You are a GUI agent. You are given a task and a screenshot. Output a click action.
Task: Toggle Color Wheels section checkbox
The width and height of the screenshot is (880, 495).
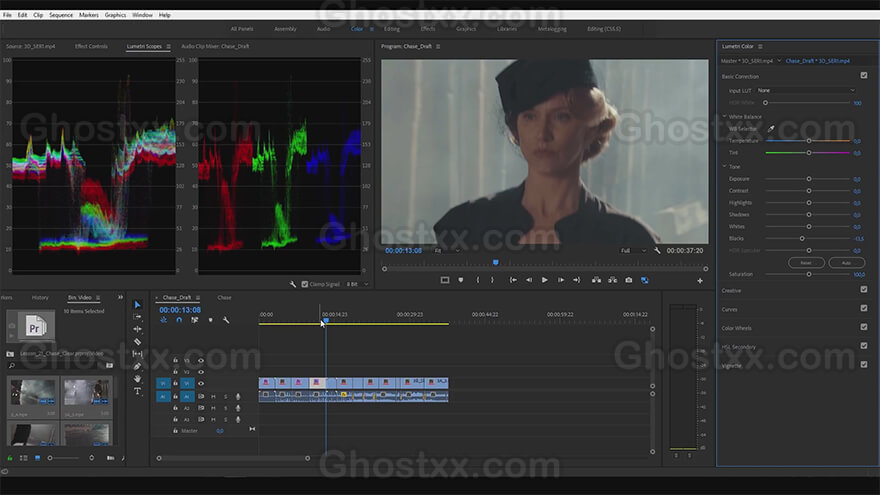pyautogui.click(x=864, y=327)
